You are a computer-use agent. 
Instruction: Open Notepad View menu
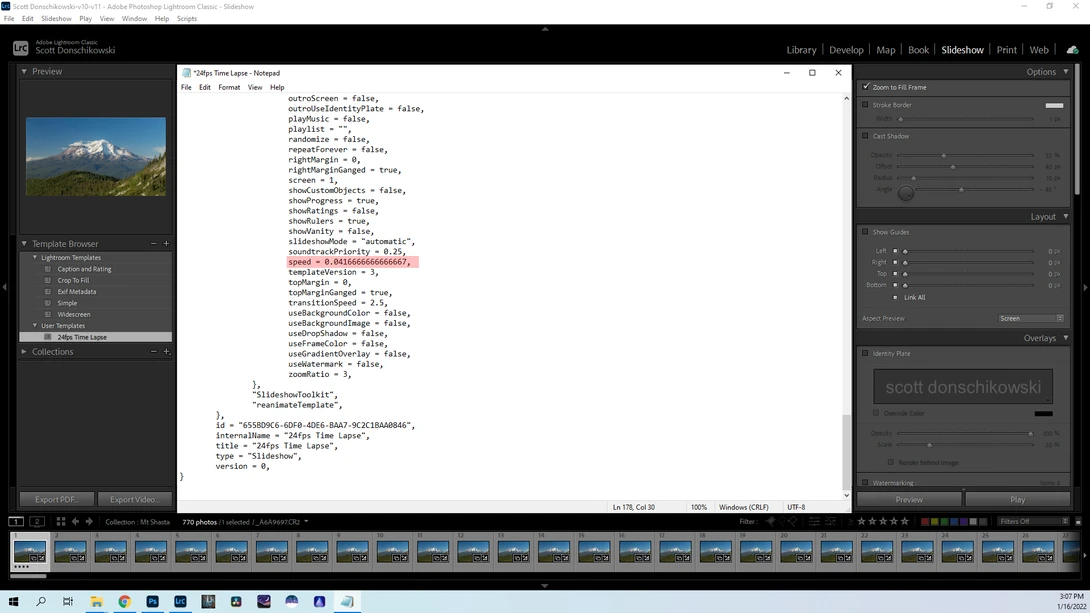coord(255,88)
